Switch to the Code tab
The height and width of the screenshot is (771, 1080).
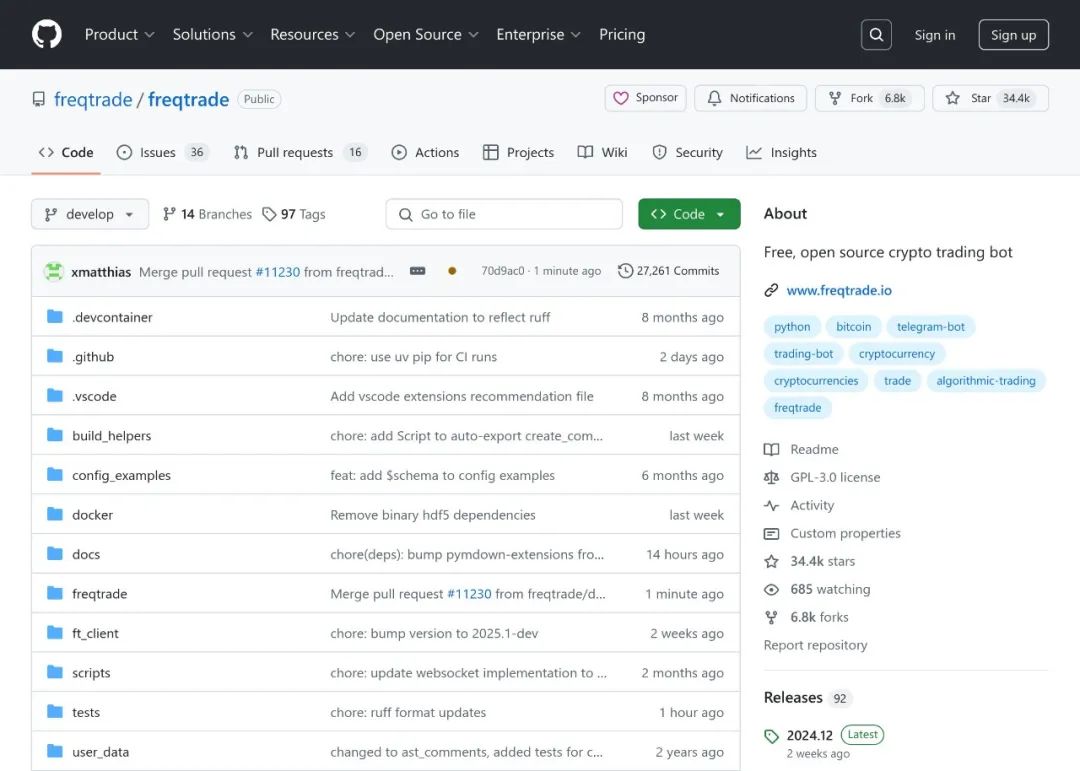pyautogui.click(x=66, y=152)
